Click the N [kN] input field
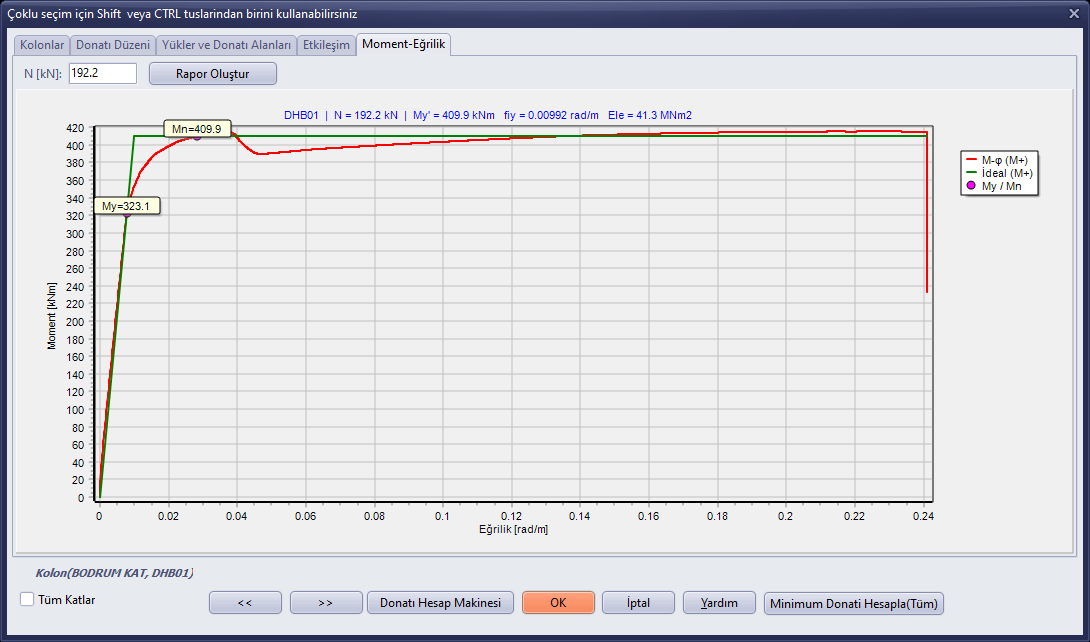The height and width of the screenshot is (642, 1090). point(103,73)
